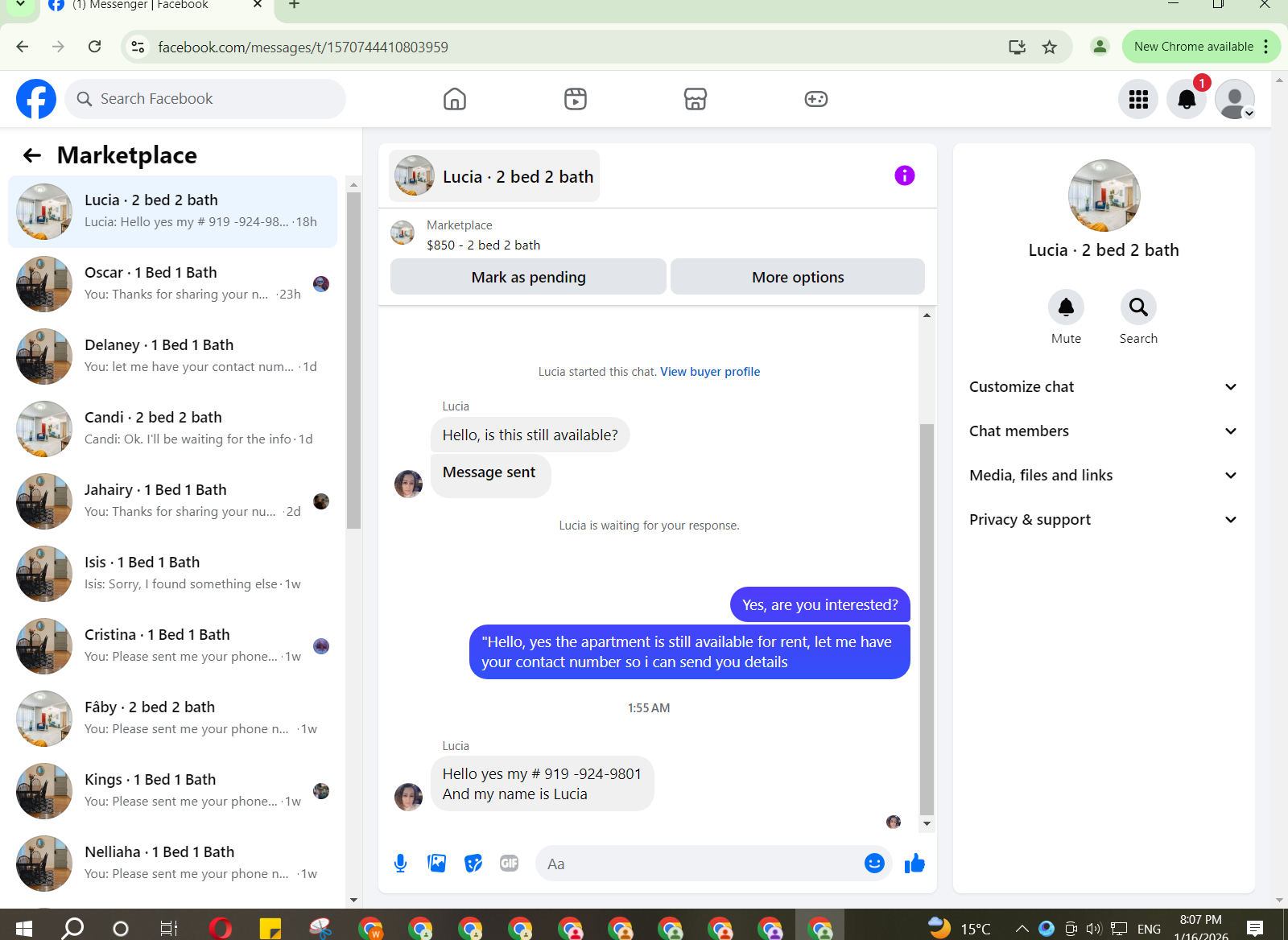Click the ENG language indicator in tray
The image size is (1288, 940).
tap(1149, 929)
